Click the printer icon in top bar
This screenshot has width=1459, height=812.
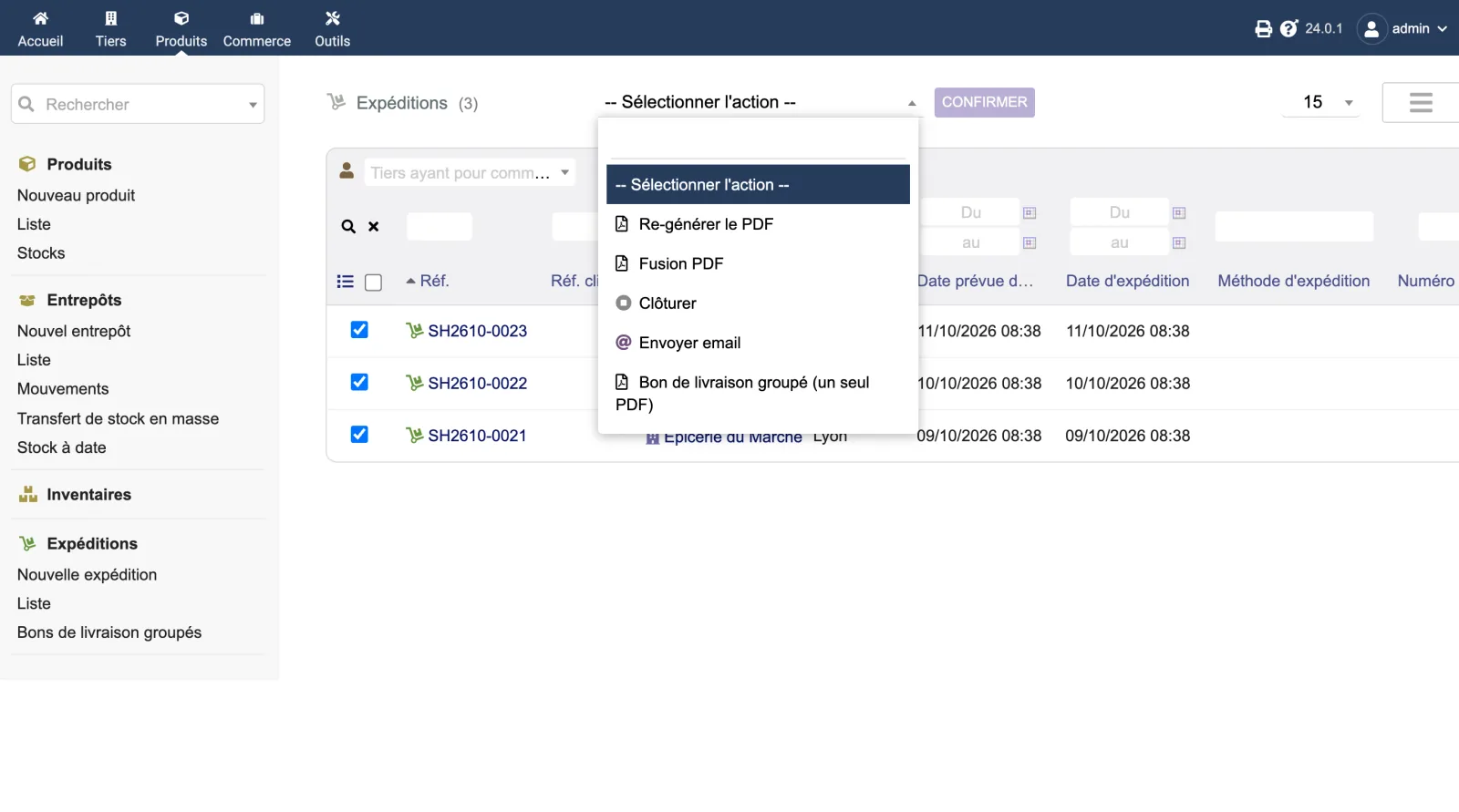click(x=1263, y=29)
